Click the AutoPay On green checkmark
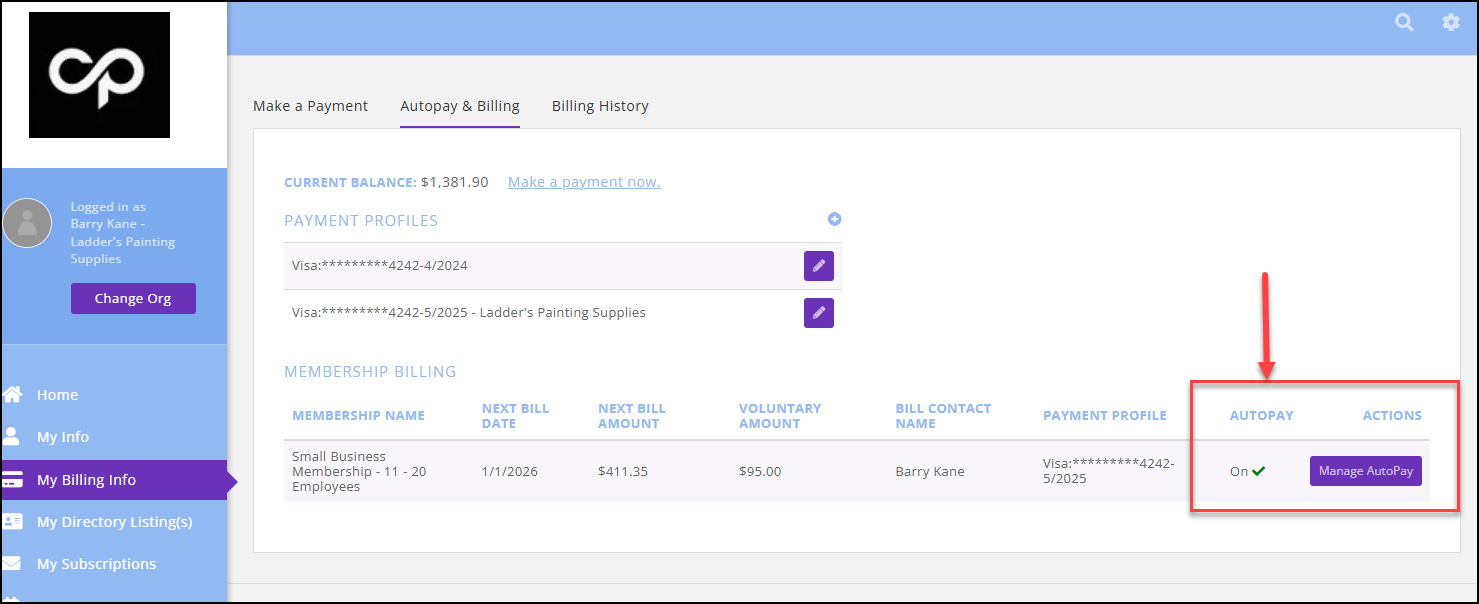 [1259, 471]
